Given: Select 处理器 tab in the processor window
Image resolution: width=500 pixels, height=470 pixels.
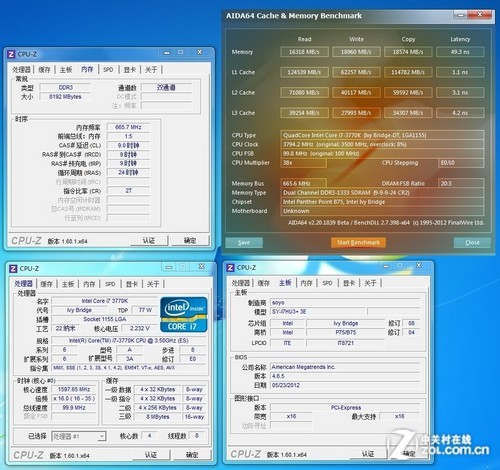Looking at the screenshot, I should coord(23,284).
